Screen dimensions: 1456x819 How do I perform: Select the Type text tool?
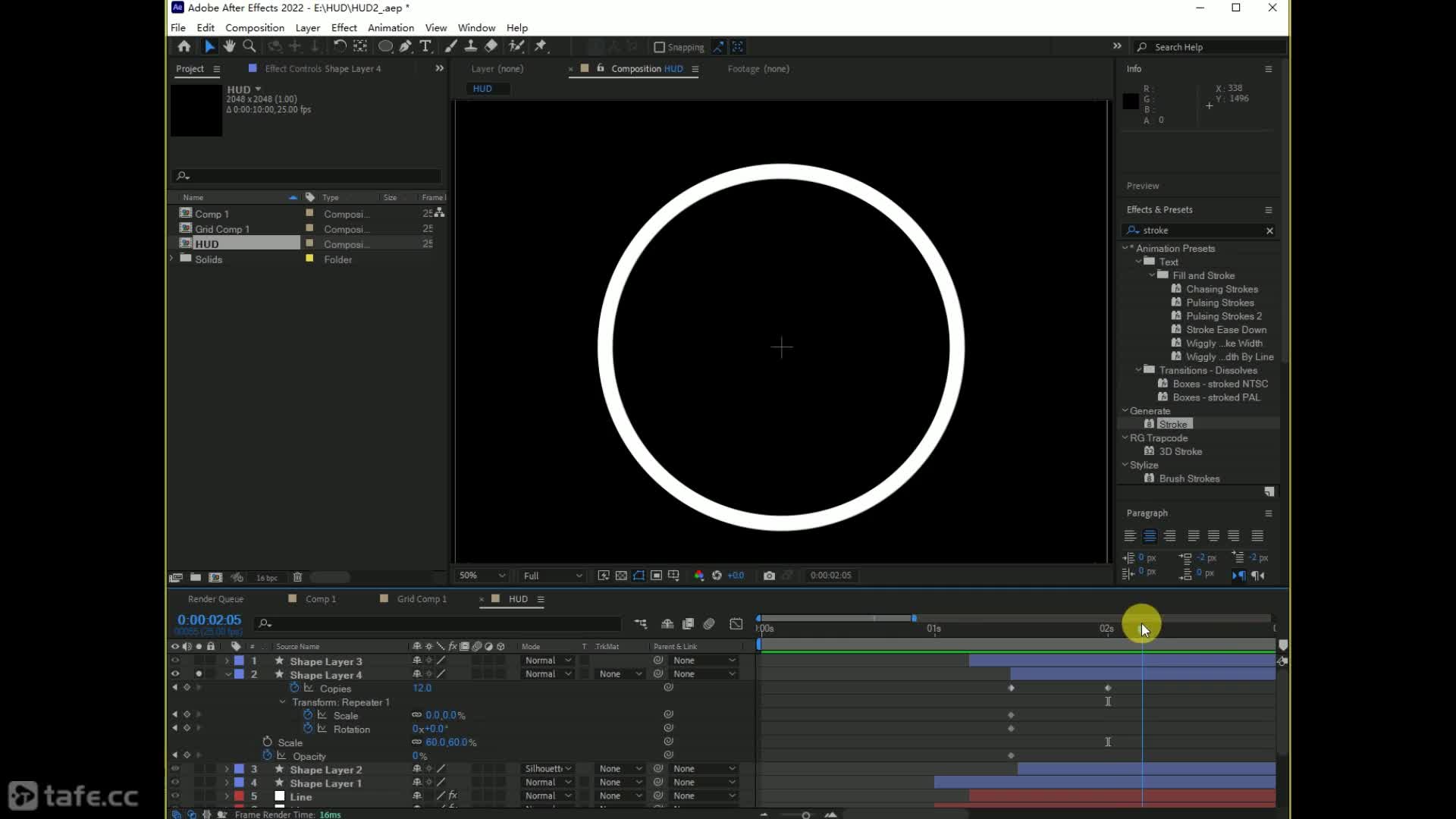(x=425, y=47)
